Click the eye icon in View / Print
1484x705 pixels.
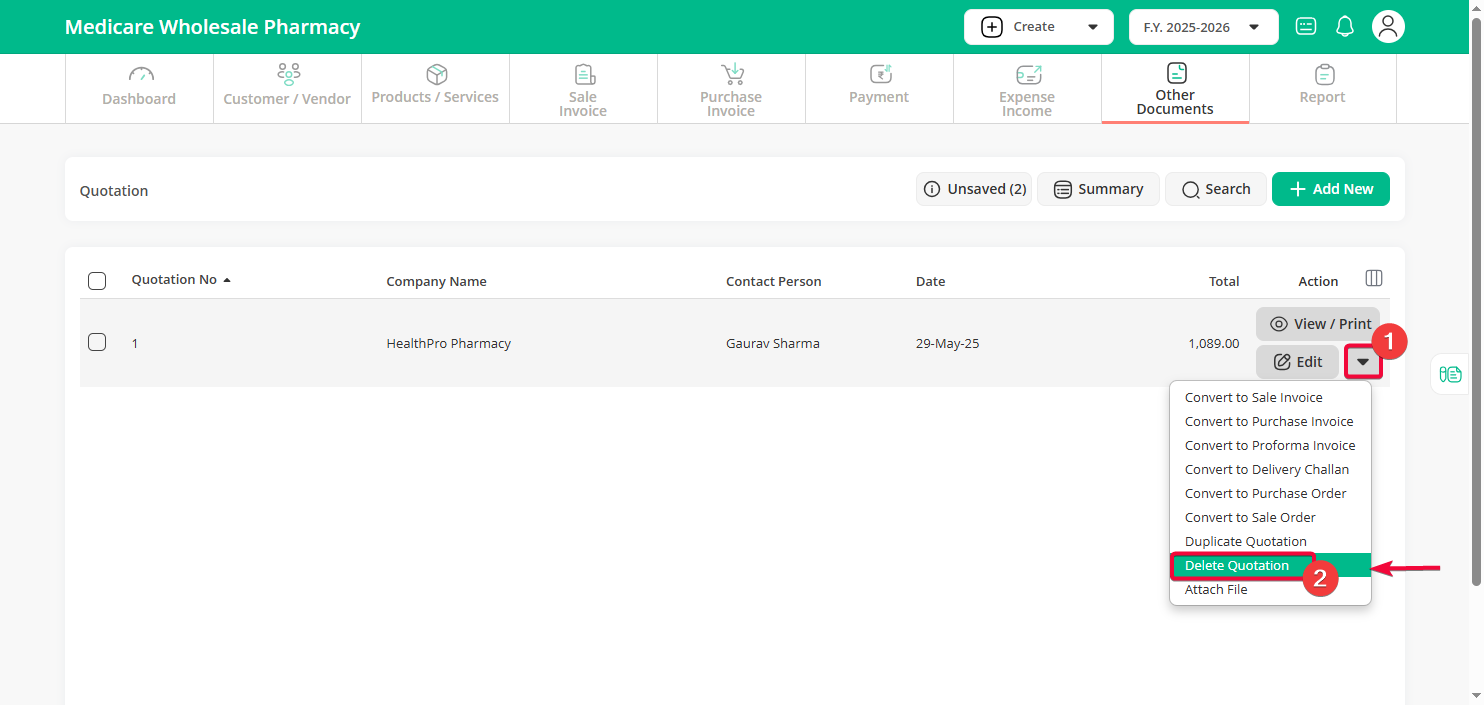[1278, 324]
